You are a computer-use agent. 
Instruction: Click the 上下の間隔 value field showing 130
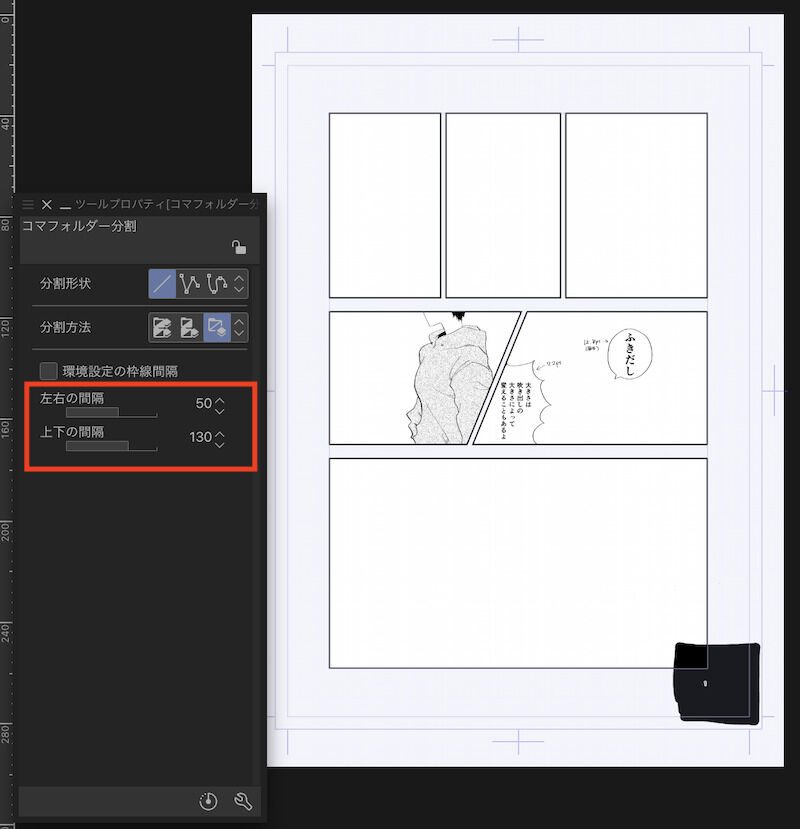click(x=200, y=437)
